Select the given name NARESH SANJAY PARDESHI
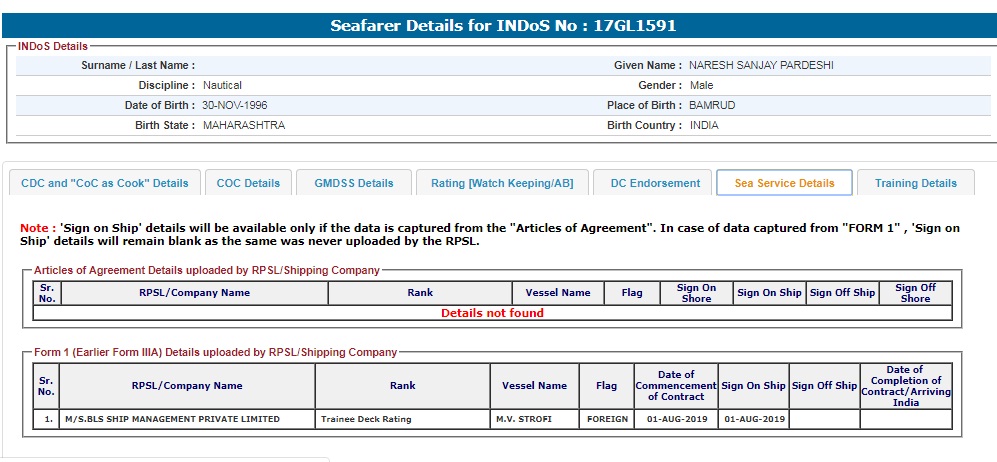 pyautogui.click(x=761, y=65)
